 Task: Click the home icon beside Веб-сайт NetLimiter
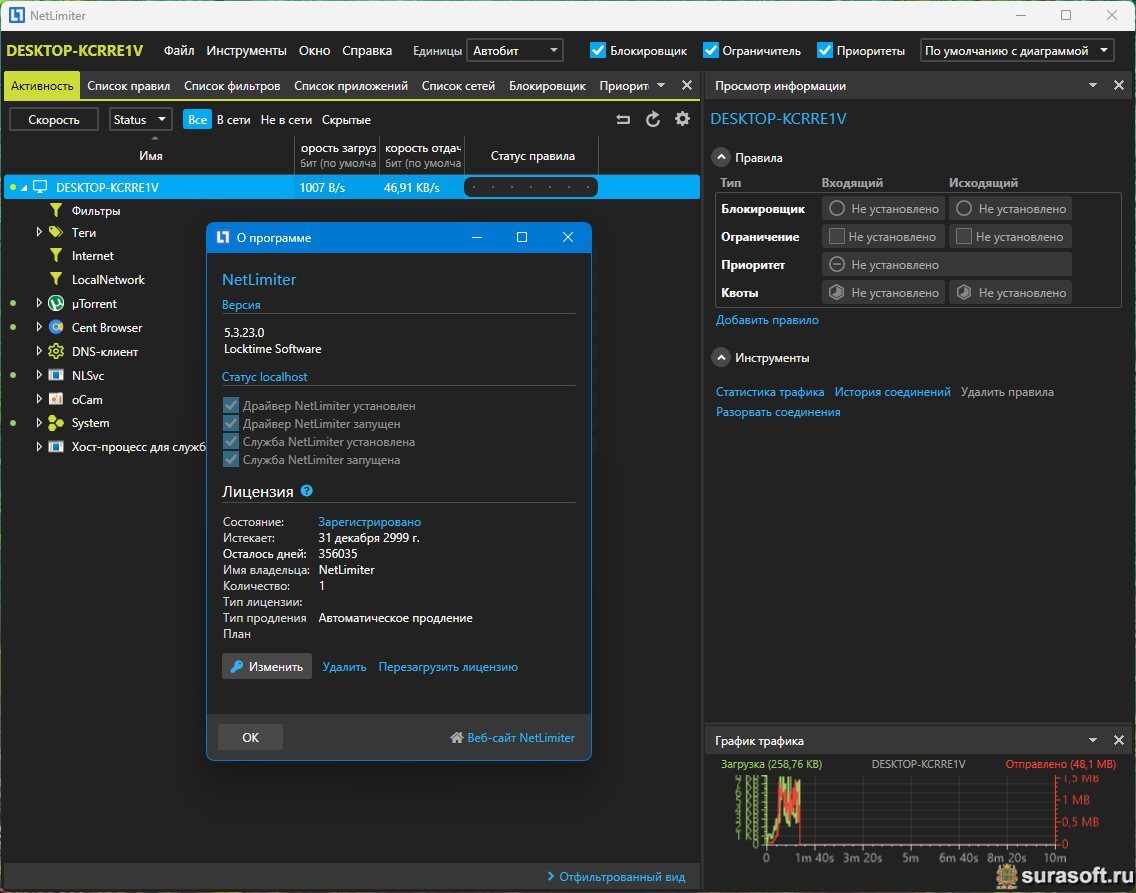[456, 738]
